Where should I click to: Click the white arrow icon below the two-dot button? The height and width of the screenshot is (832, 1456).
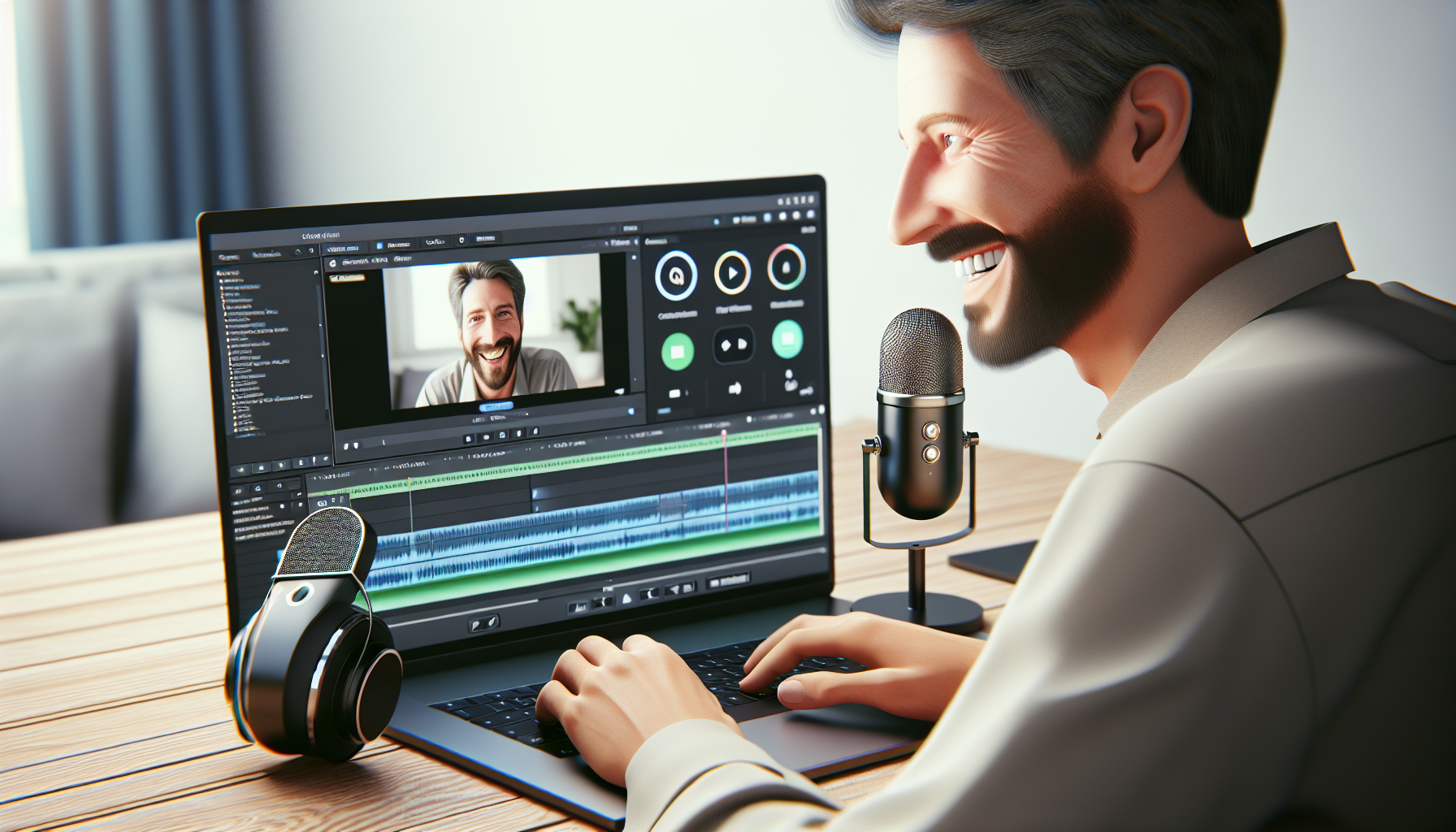point(734,389)
